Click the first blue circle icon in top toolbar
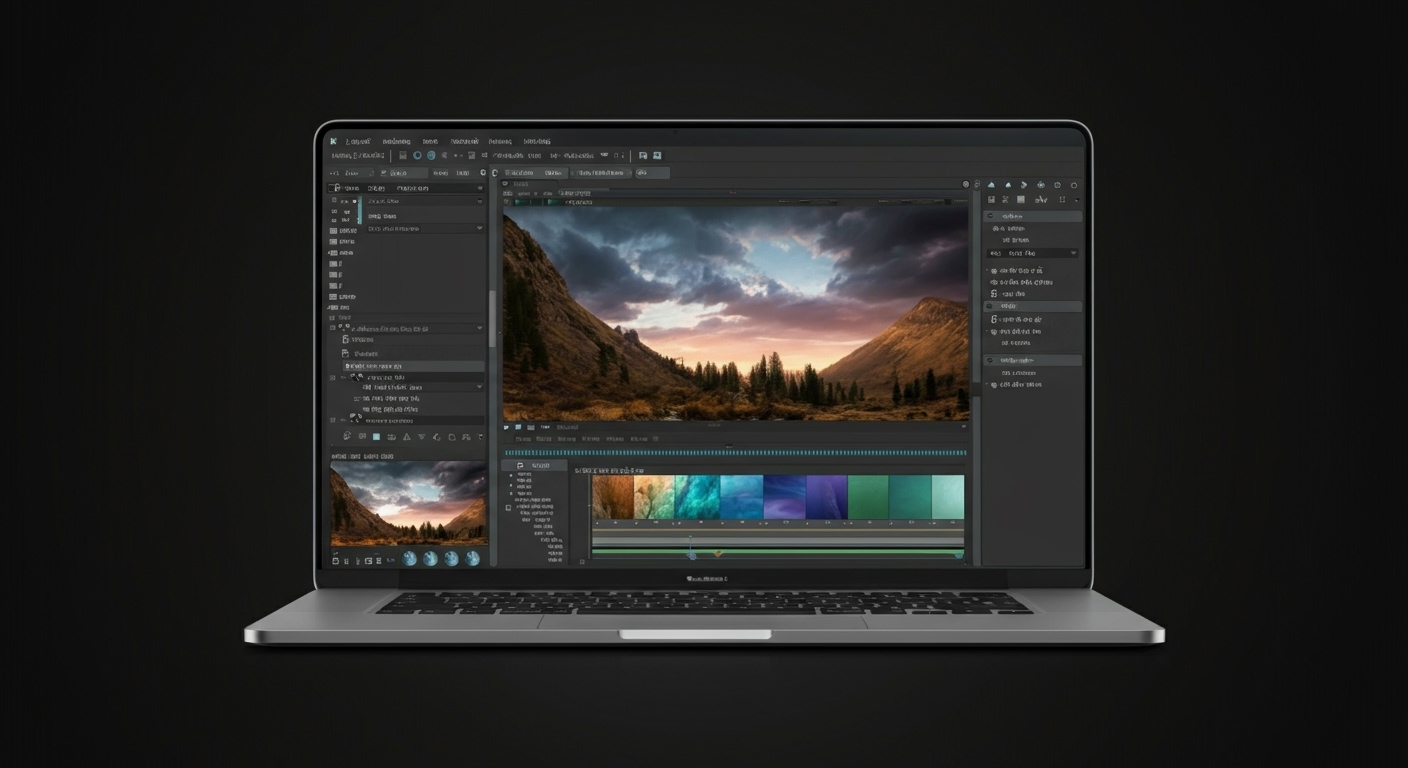1408x768 pixels. point(418,156)
